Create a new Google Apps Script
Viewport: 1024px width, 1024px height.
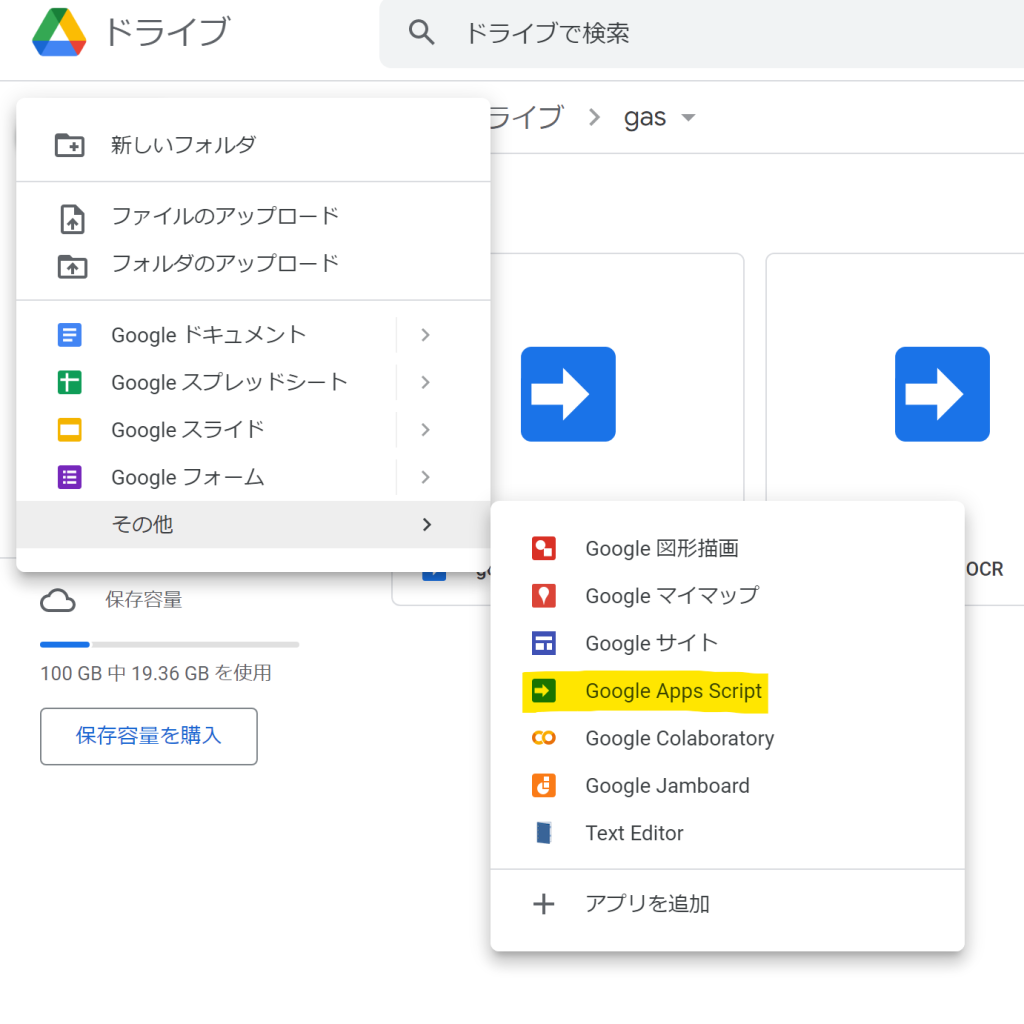tap(728, 691)
